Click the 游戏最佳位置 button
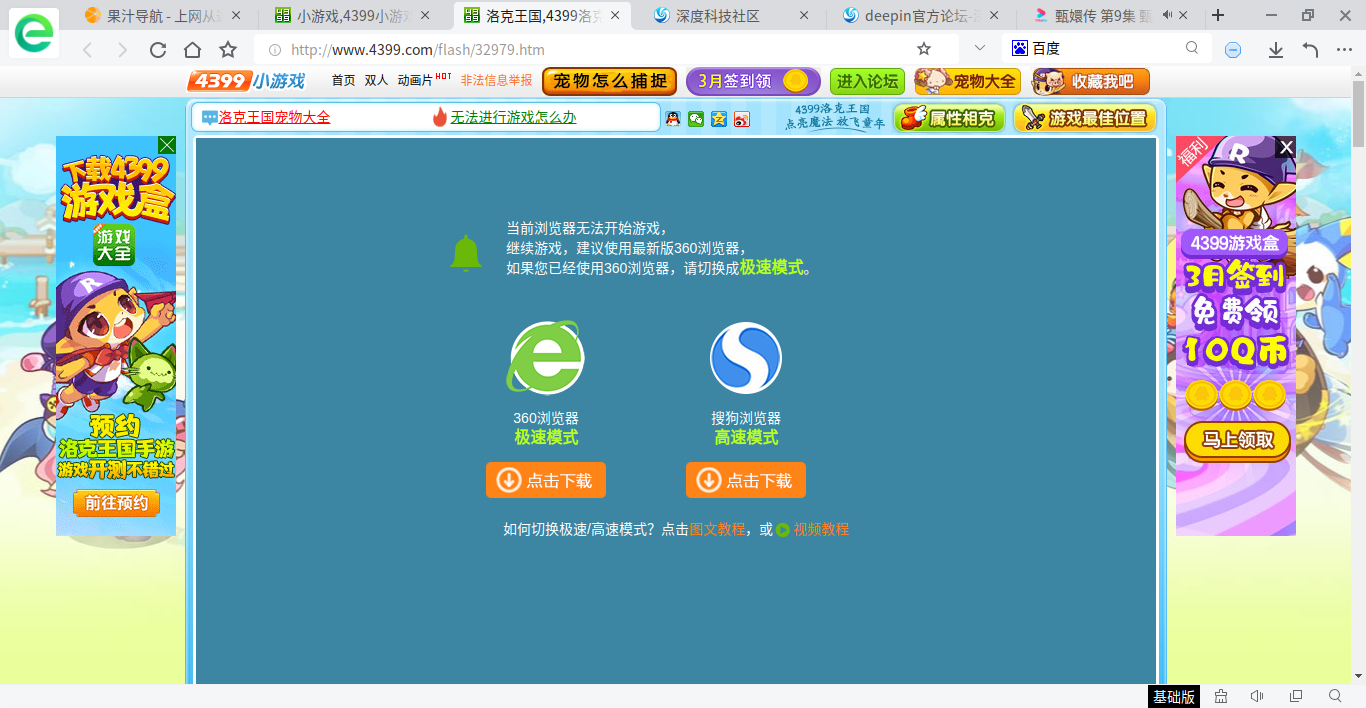 (1085, 118)
